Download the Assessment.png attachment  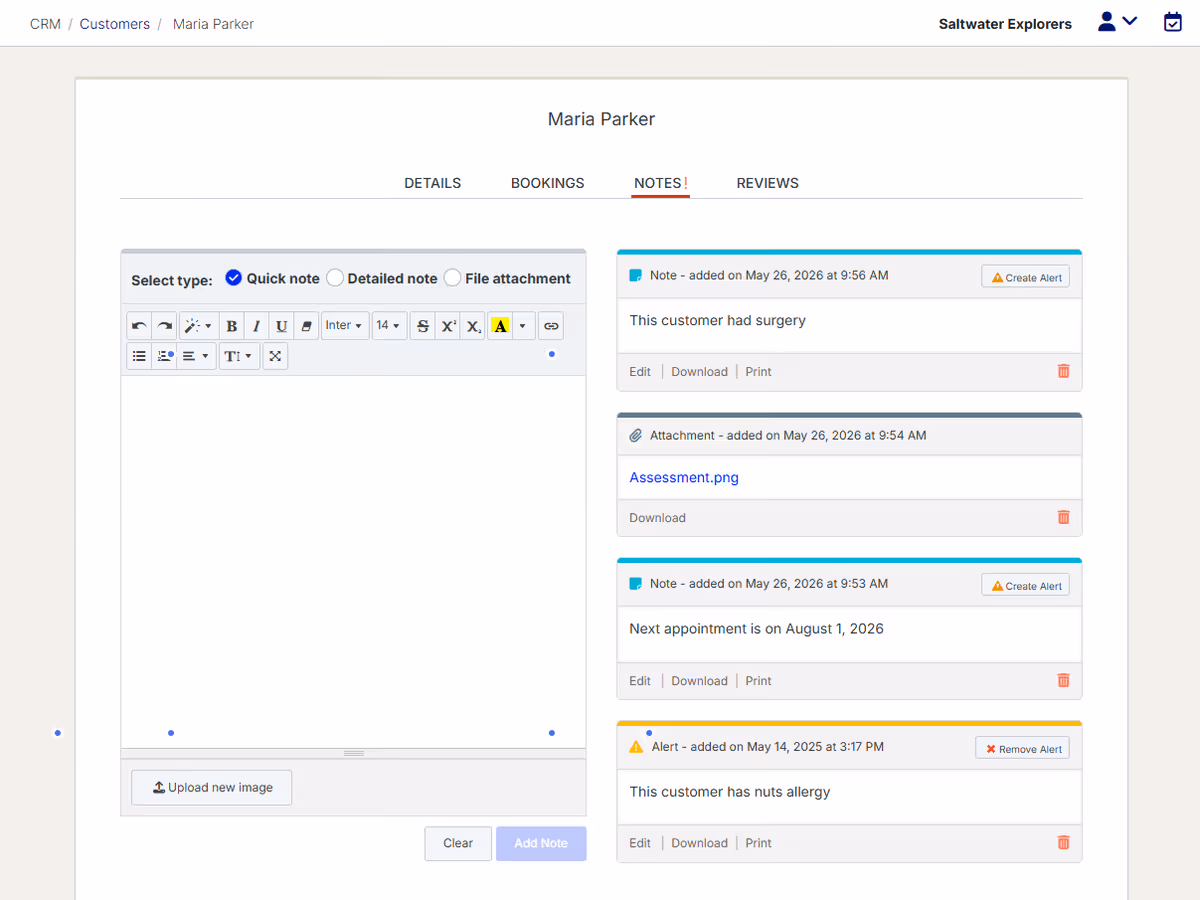point(657,517)
